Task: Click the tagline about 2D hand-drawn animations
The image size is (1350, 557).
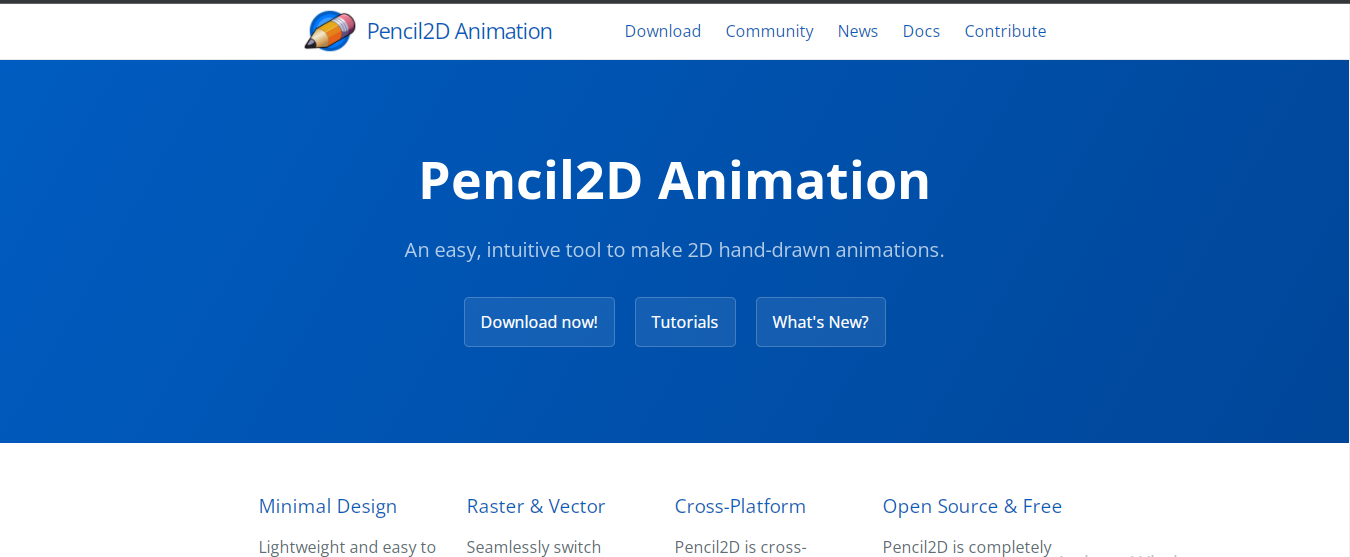Action: [675, 250]
